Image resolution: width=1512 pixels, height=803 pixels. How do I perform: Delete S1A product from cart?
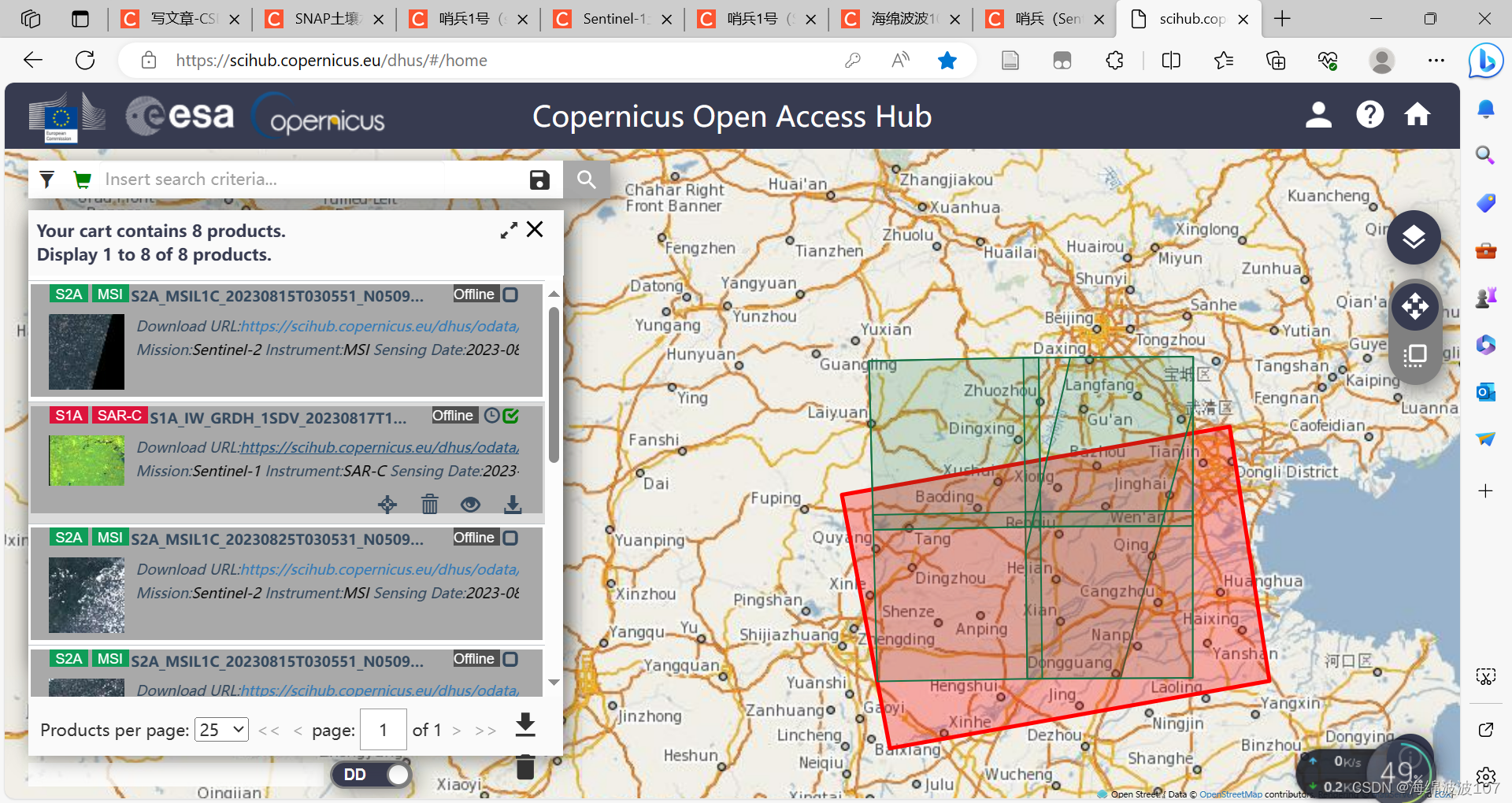click(429, 505)
